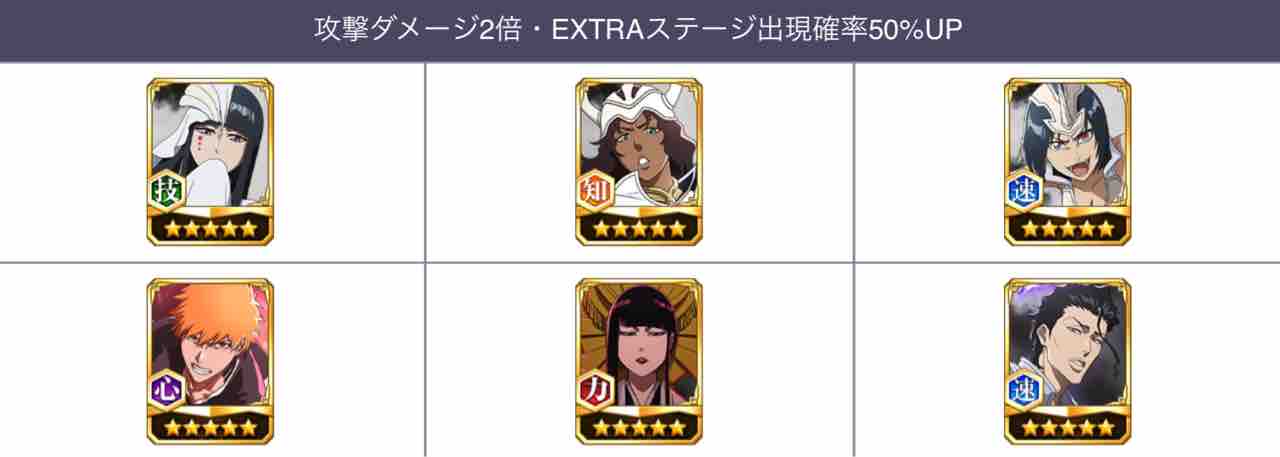Click the red 力 attribute badge
This screenshot has width=1280, height=457.
pos(594,389)
